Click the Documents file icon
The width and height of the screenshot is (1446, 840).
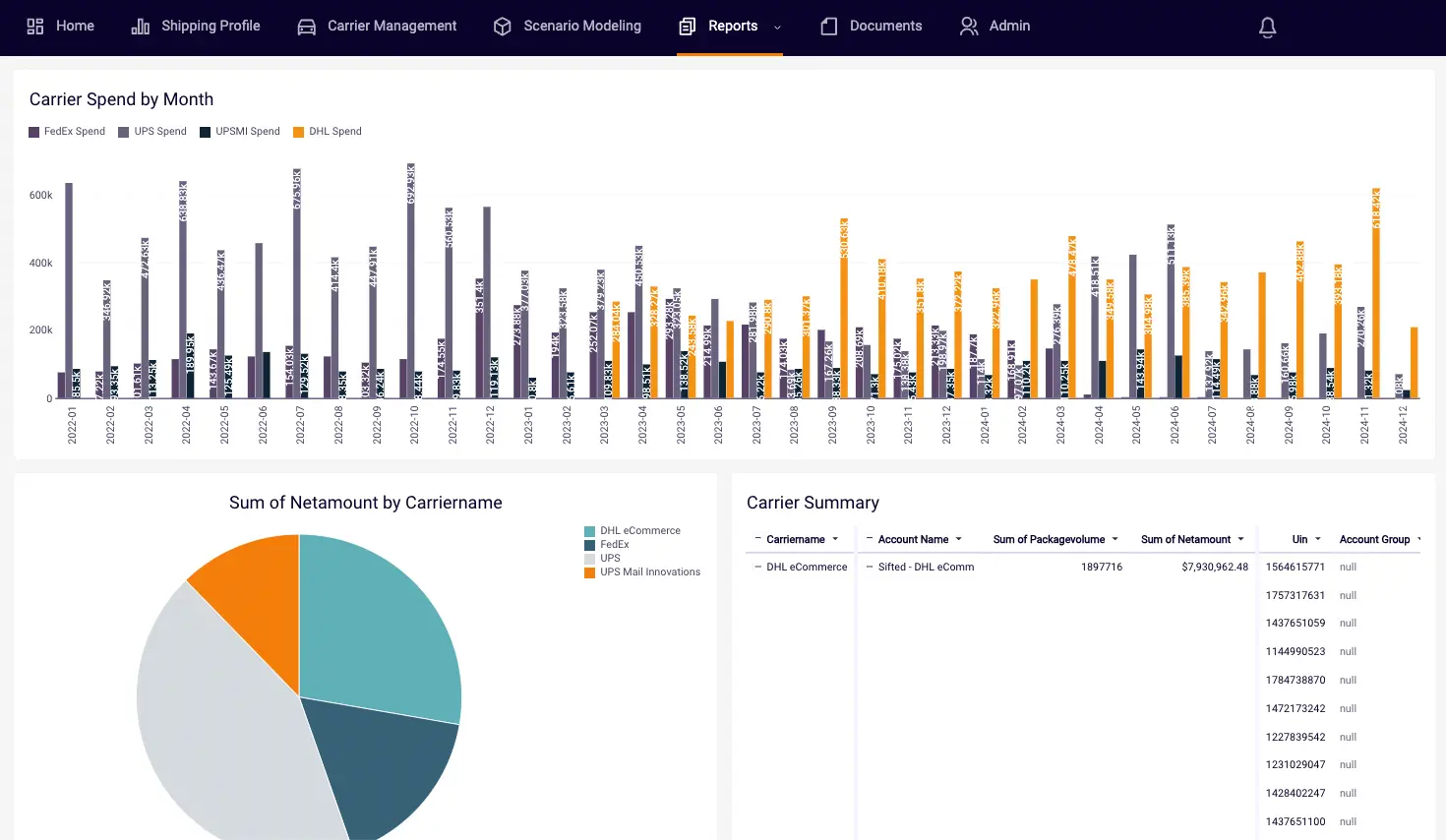(x=829, y=27)
